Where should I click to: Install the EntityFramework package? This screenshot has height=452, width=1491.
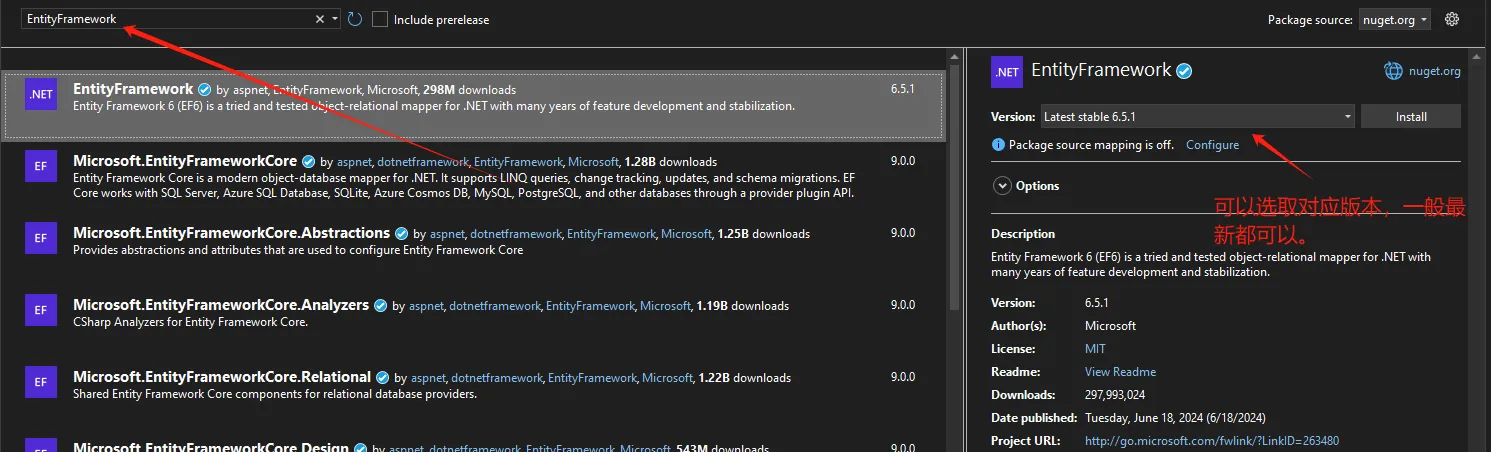[x=1411, y=117]
